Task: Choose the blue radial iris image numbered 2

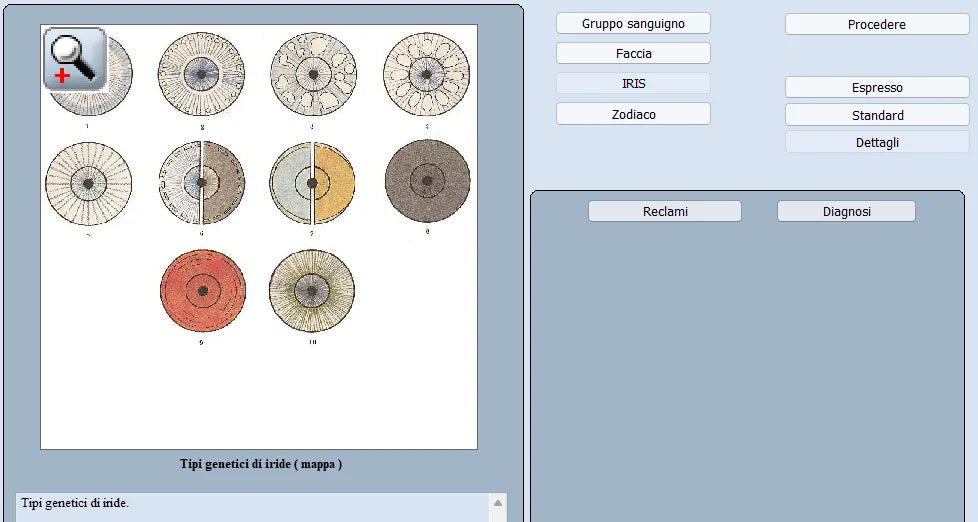Action: pyautogui.click(x=201, y=74)
